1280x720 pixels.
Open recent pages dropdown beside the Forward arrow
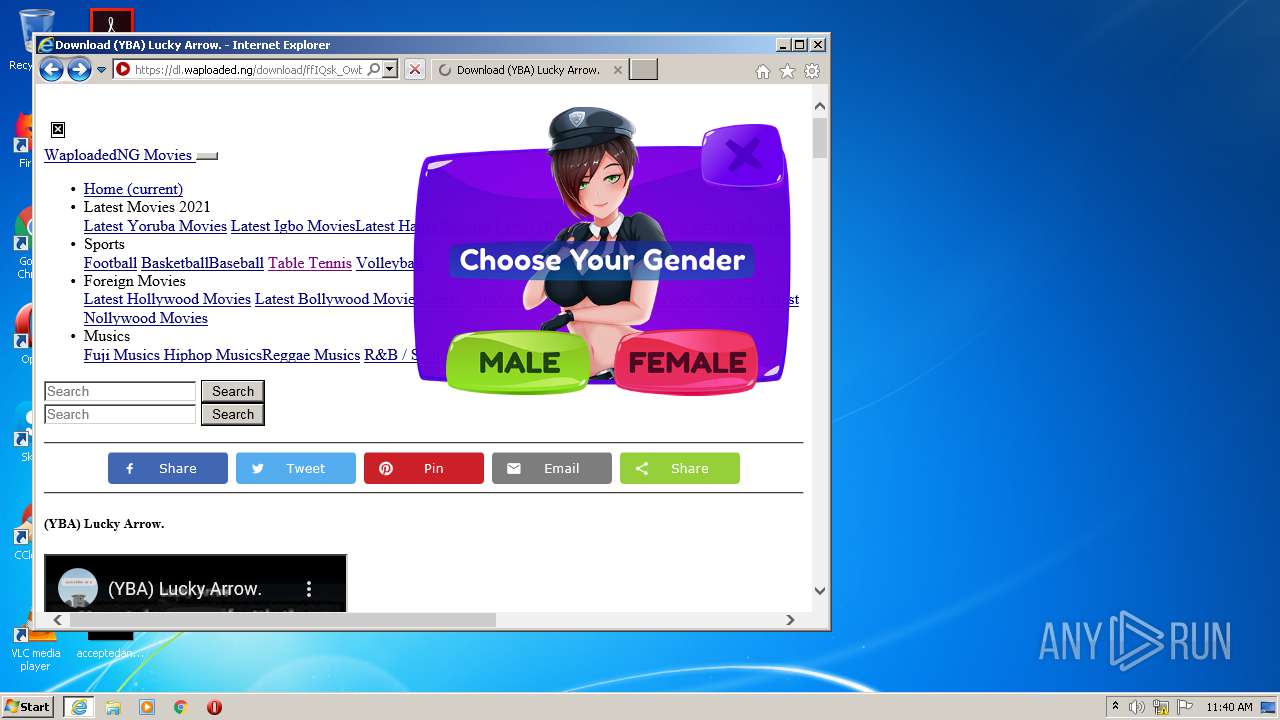[x=101, y=70]
